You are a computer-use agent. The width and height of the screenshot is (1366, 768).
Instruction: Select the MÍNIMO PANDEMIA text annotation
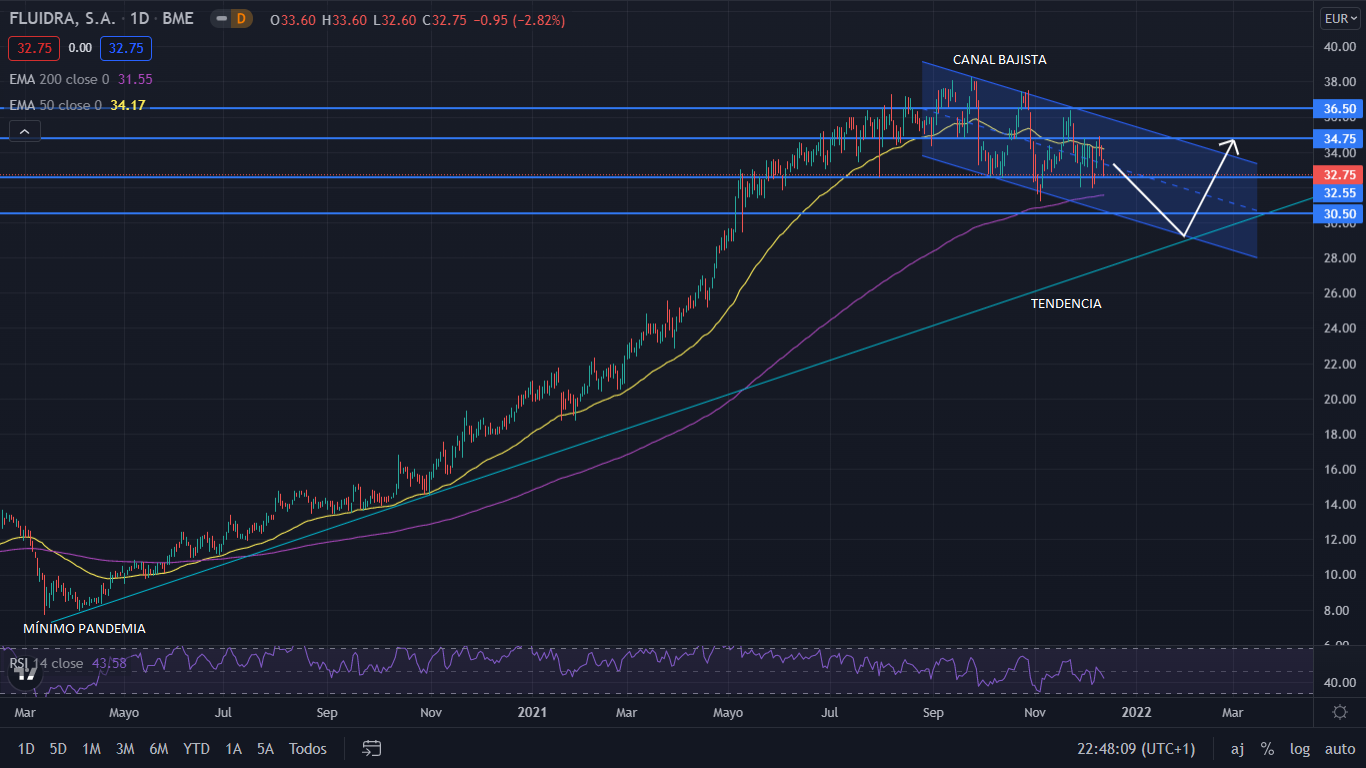pos(84,629)
